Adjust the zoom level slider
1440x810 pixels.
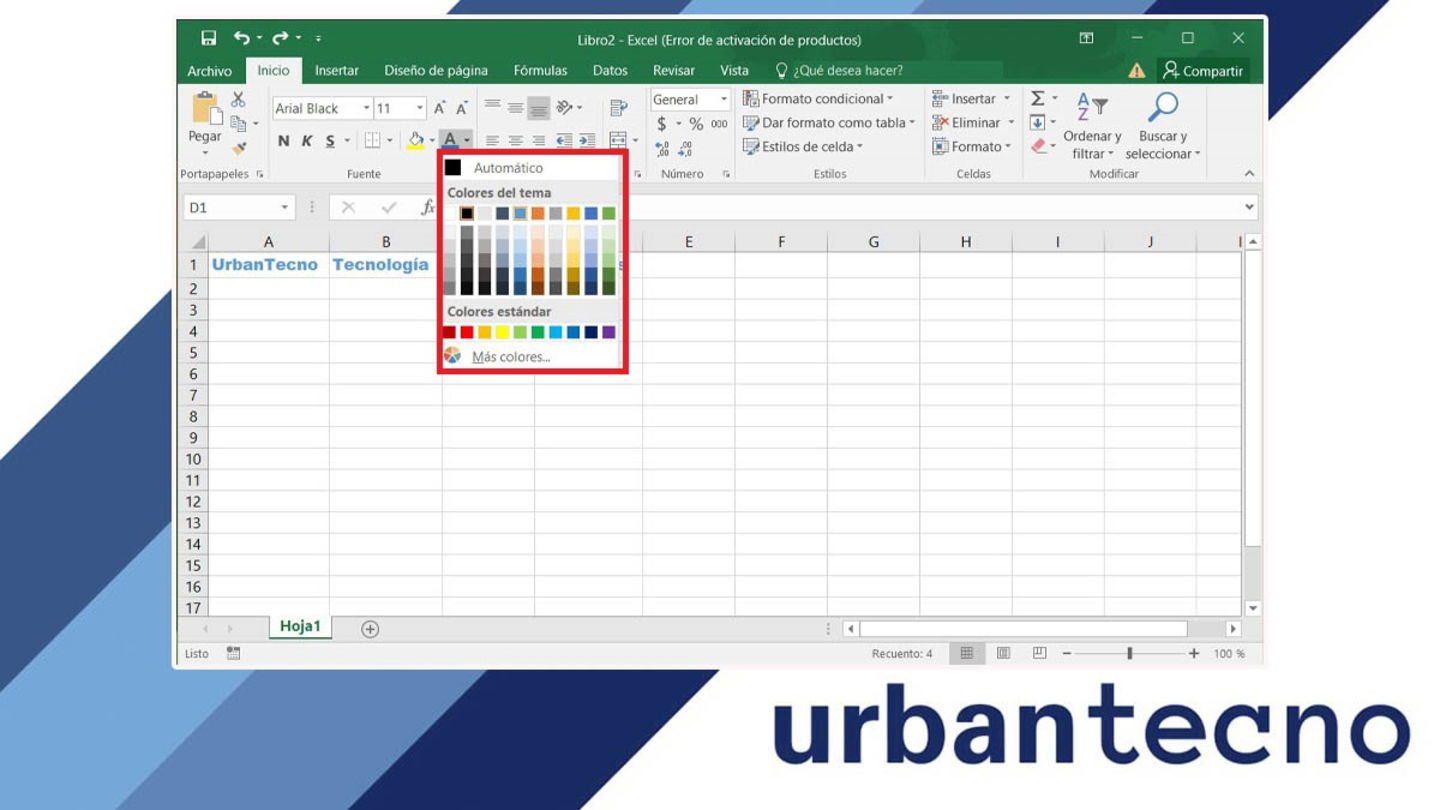1130,653
